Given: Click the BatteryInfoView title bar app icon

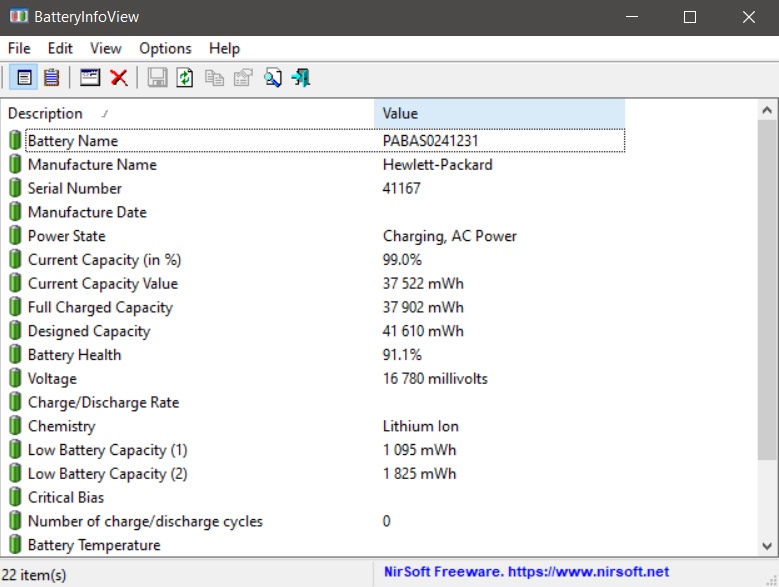Looking at the screenshot, I should pos(19,16).
